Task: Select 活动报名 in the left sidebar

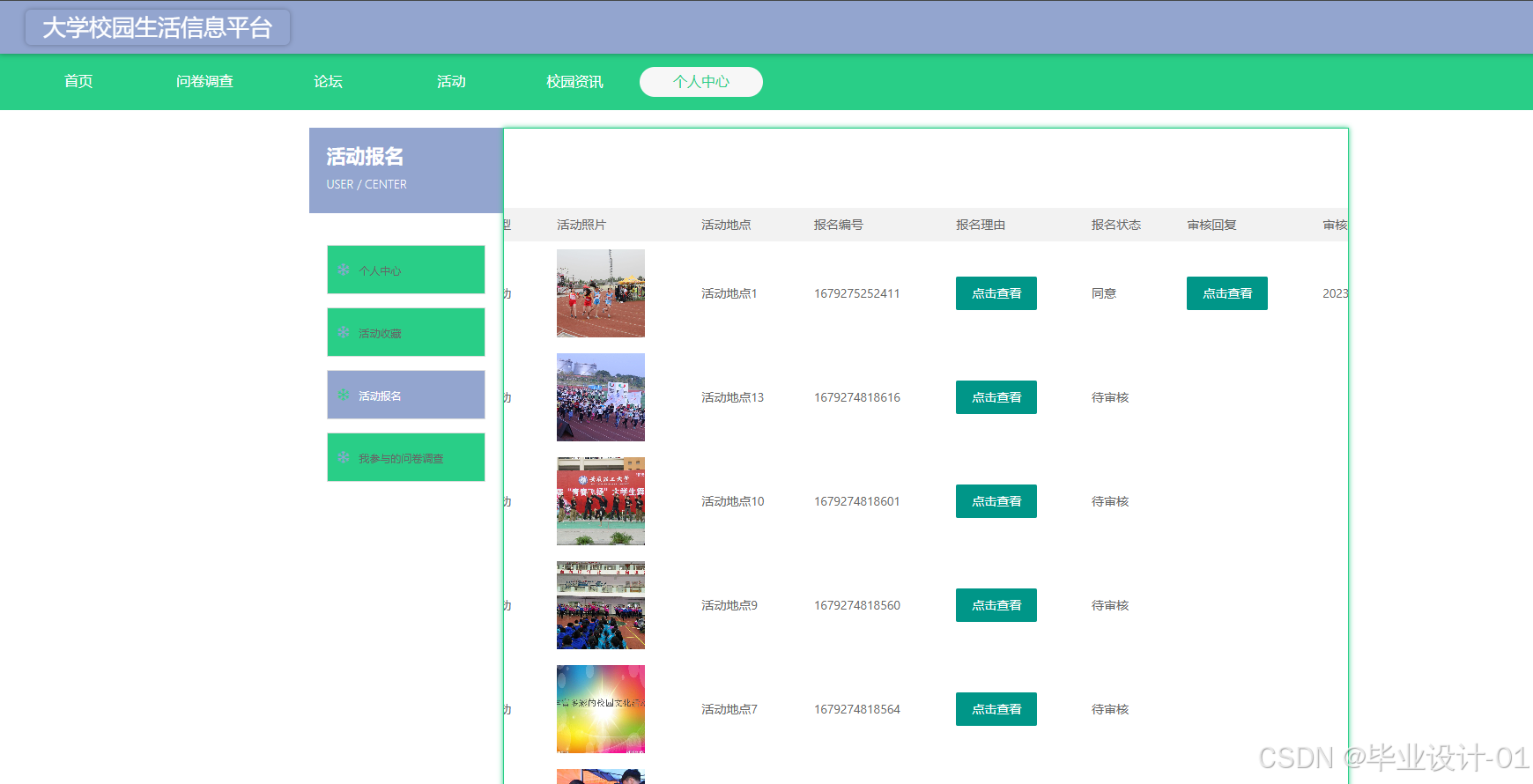Action: (x=406, y=395)
